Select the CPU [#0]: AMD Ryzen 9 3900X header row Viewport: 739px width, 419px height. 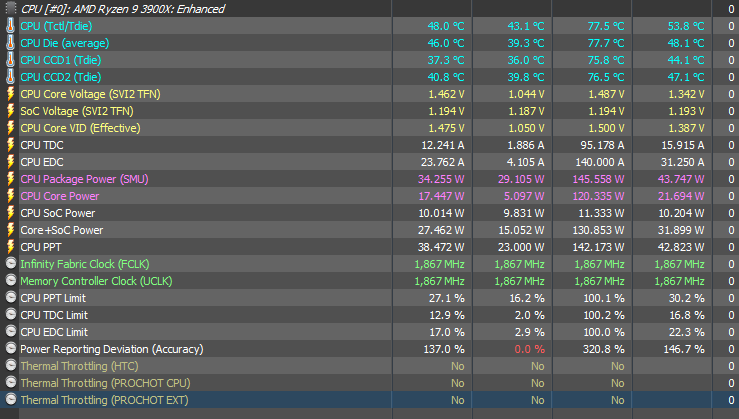click(x=370, y=8)
